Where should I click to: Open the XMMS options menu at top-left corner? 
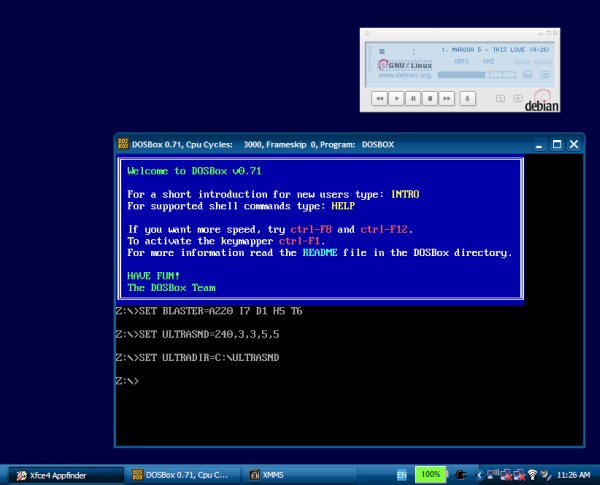pos(367,33)
